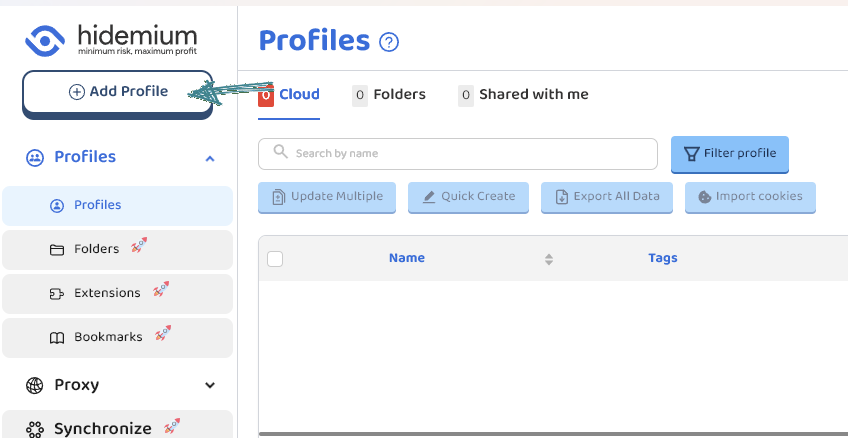Expand the Proxy sidebar section chevron

pyautogui.click(x=209, y=385)
